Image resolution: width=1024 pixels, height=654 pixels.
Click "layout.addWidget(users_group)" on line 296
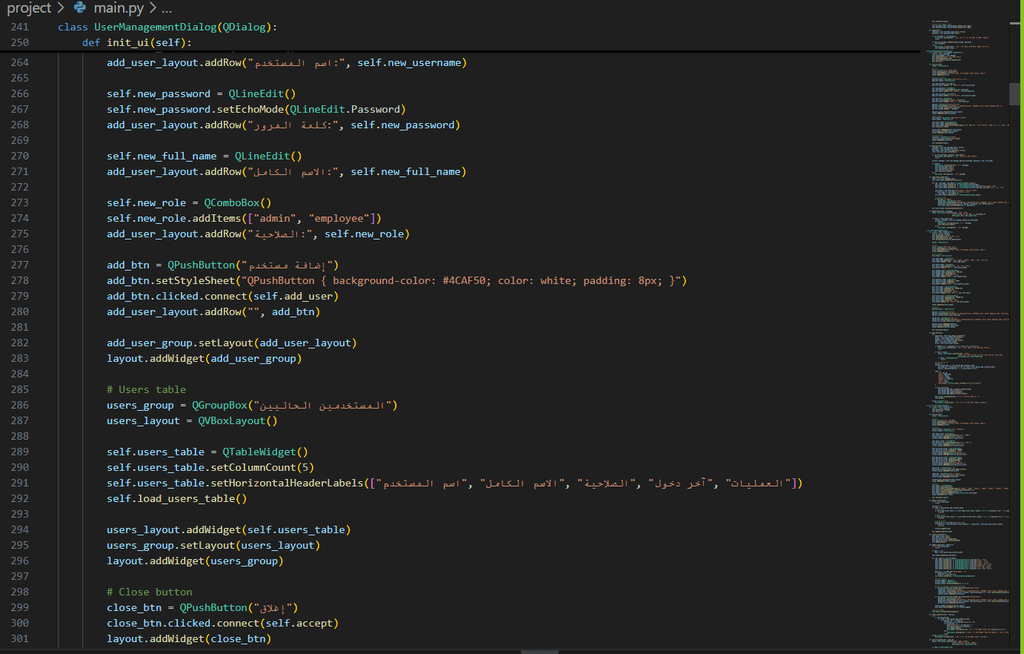pos(195,561)
